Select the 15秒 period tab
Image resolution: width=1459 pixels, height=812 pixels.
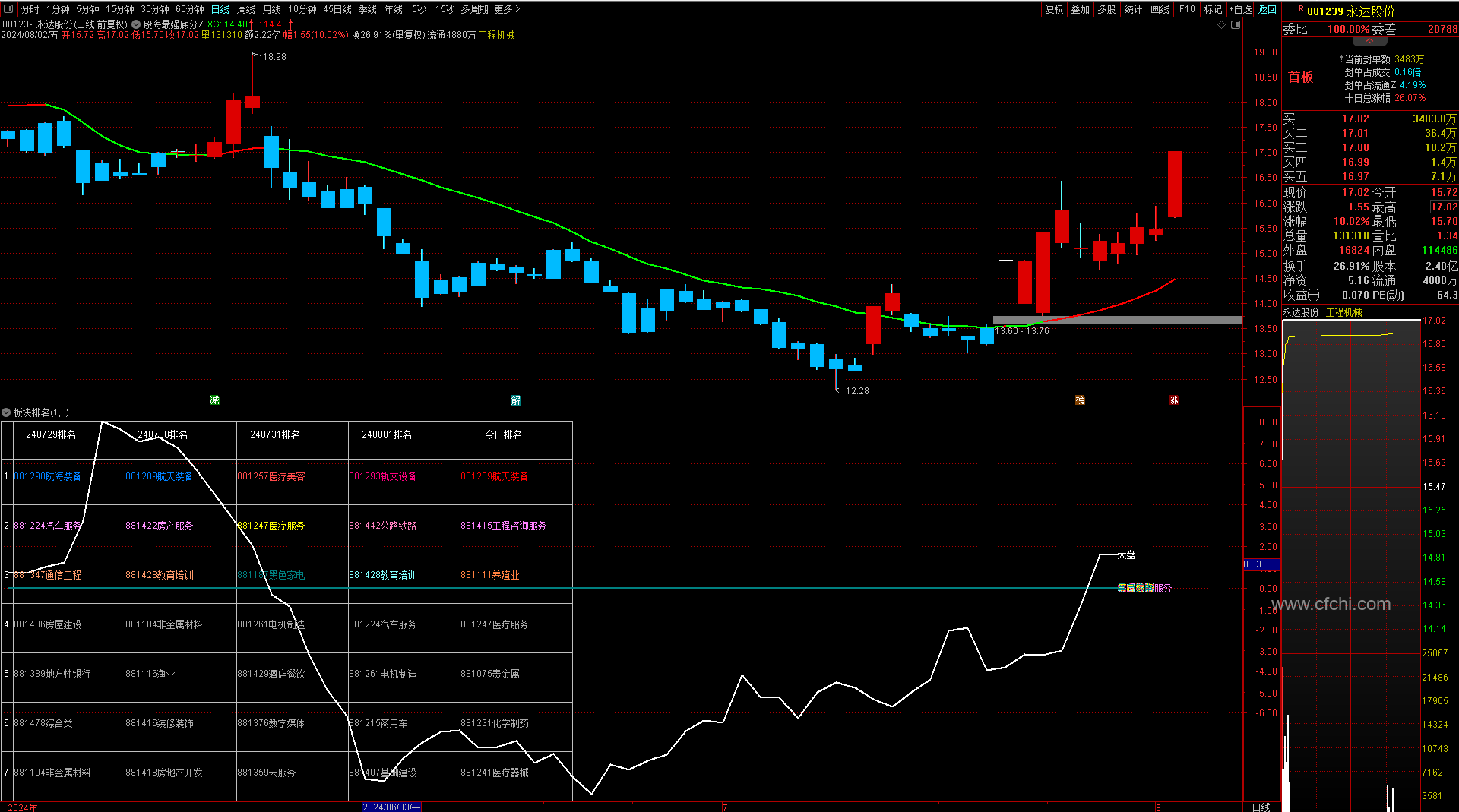pyautogui.click(x=445, y=9)
